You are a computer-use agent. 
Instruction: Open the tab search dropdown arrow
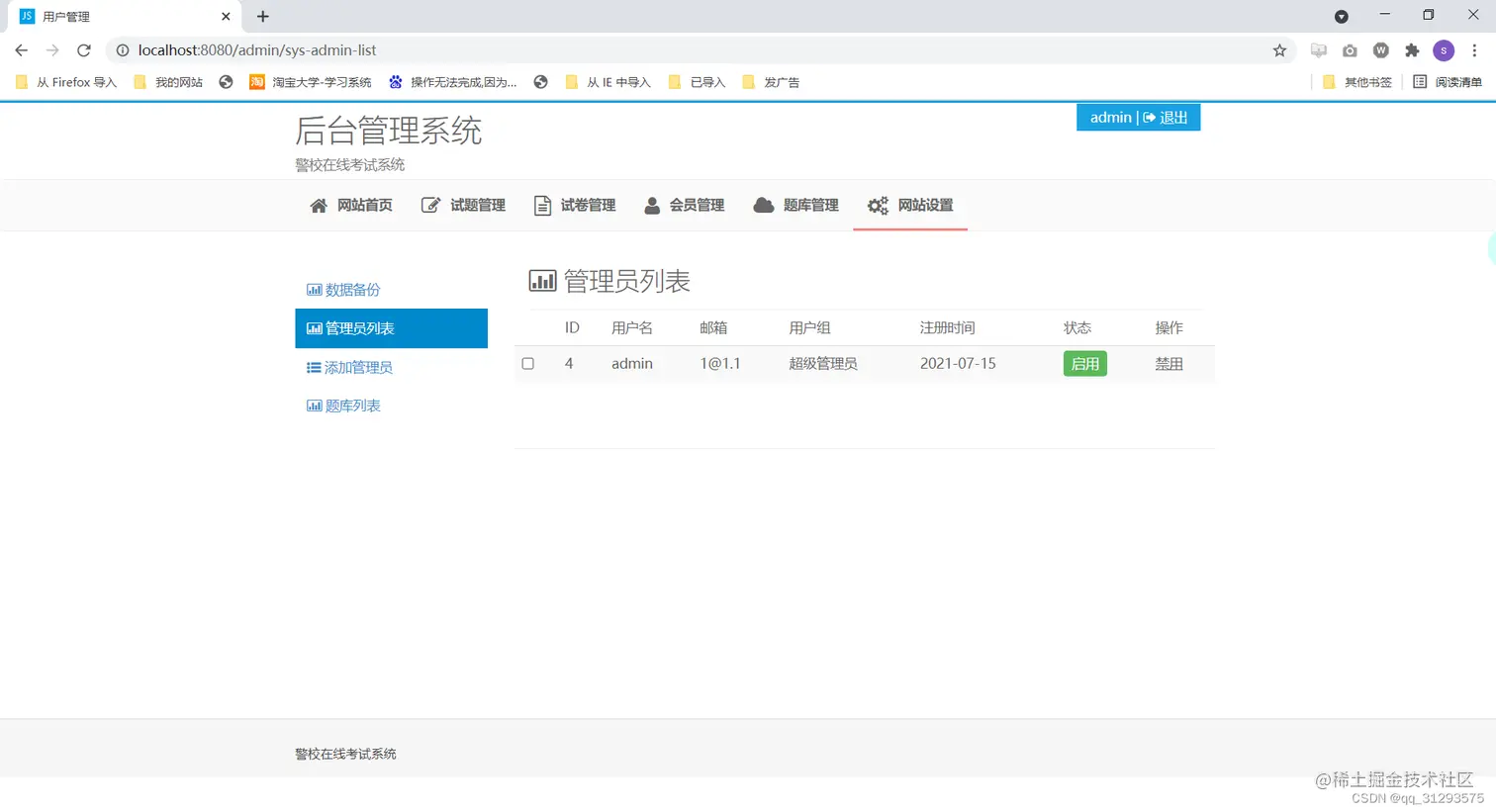pyautogui.click(x=1342, y=17)
